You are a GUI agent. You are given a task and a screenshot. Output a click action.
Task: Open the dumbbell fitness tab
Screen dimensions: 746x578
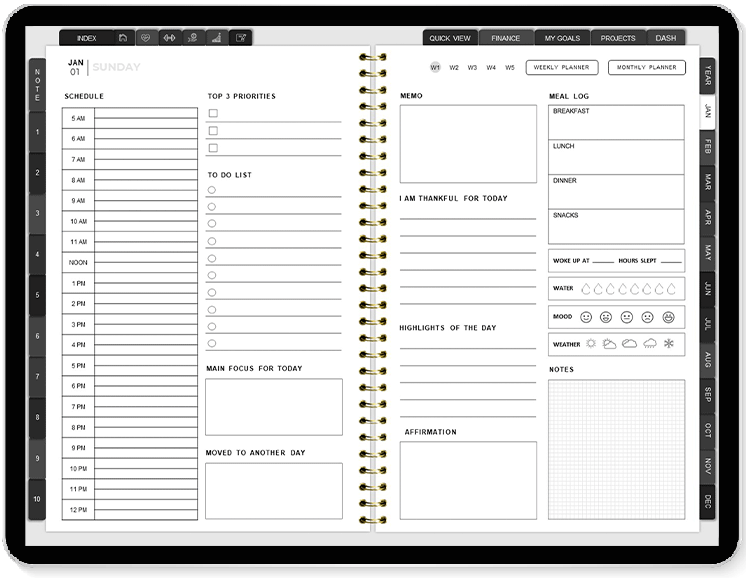(169, 38)
